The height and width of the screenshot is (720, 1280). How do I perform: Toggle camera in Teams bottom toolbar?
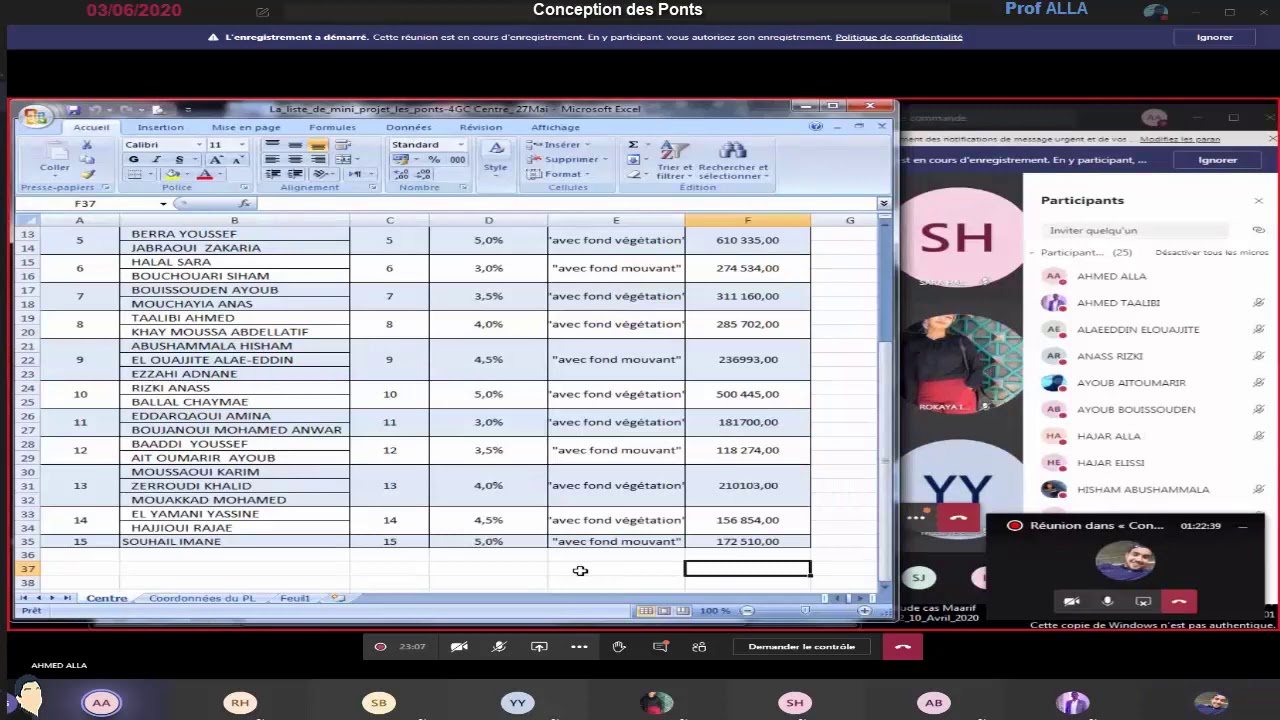coord(459,647)
